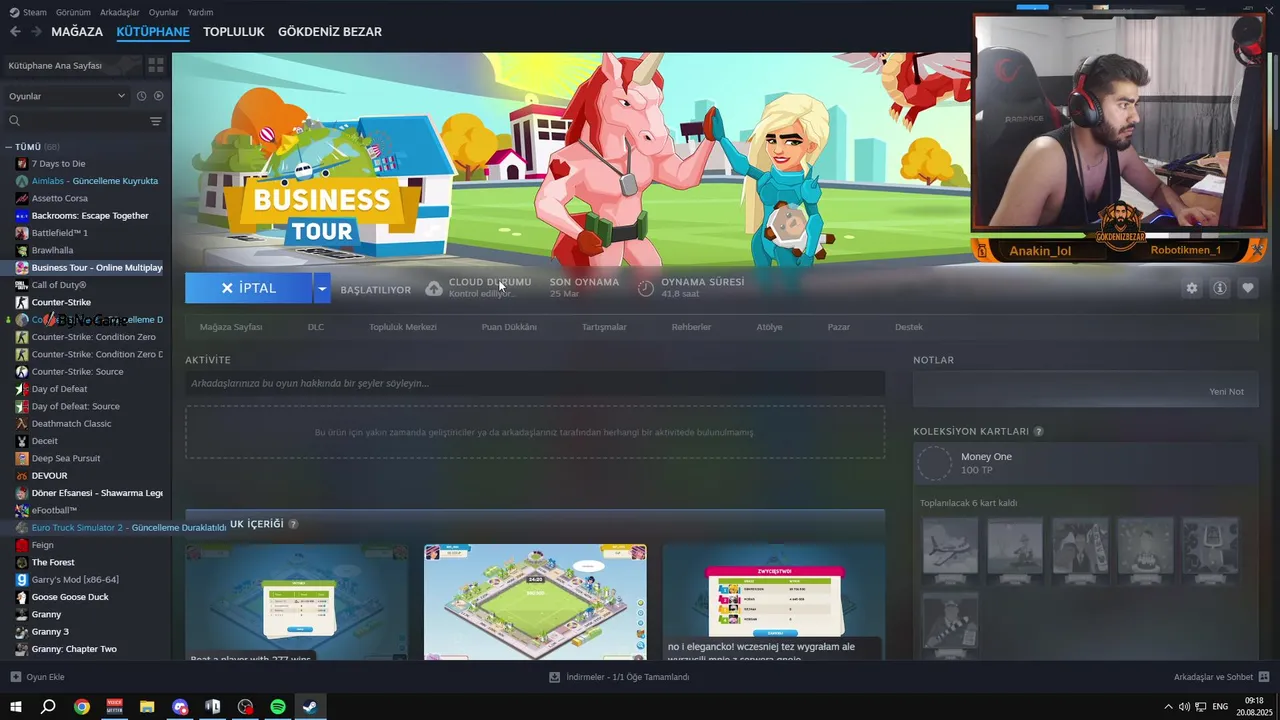Open Spotify from the taskbar

tap(278, 707)
